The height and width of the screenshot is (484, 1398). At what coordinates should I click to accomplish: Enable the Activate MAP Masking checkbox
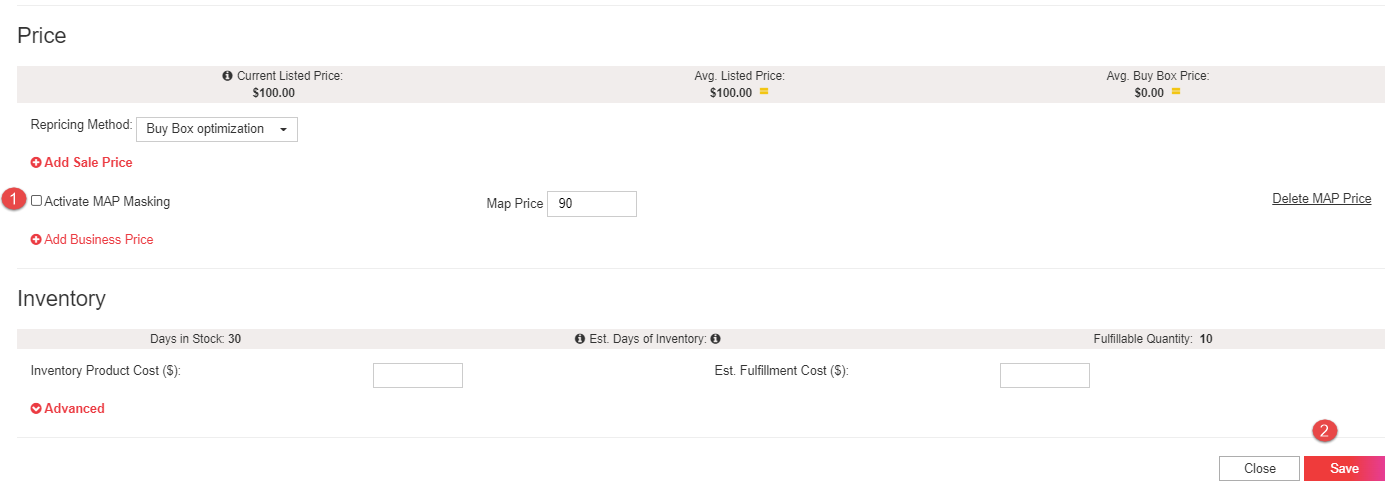point(37,201)
